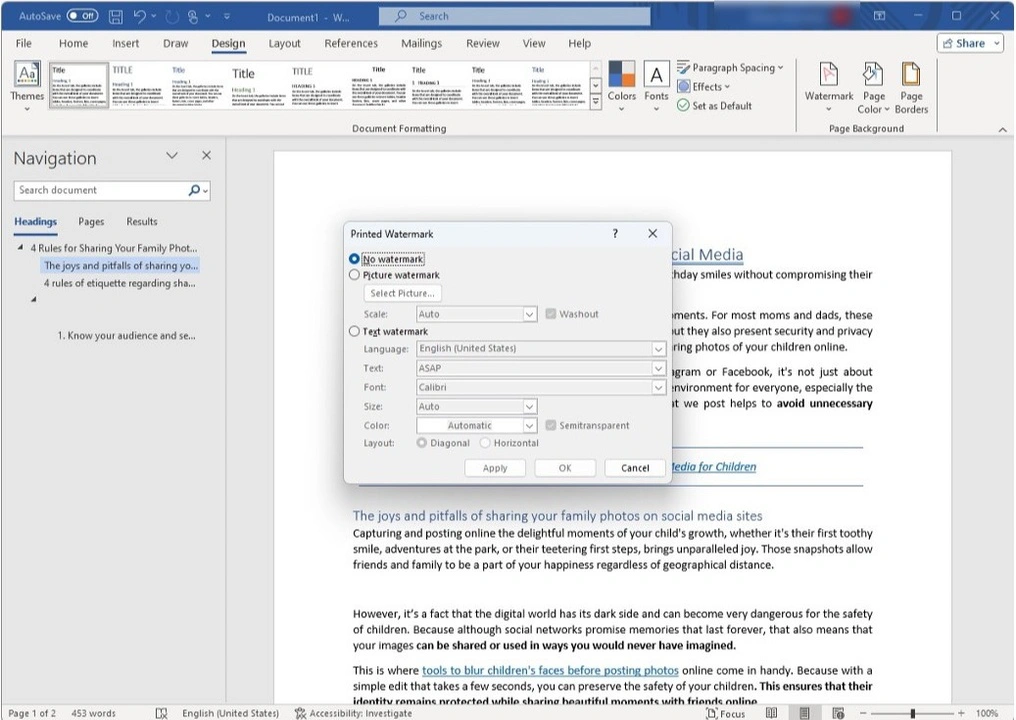
Task: Open the watermark Font dropdown
Action: 658,387
